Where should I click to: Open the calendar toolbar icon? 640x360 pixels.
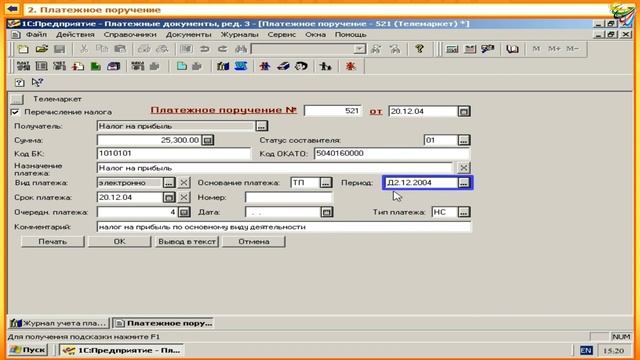pos(470,49)
